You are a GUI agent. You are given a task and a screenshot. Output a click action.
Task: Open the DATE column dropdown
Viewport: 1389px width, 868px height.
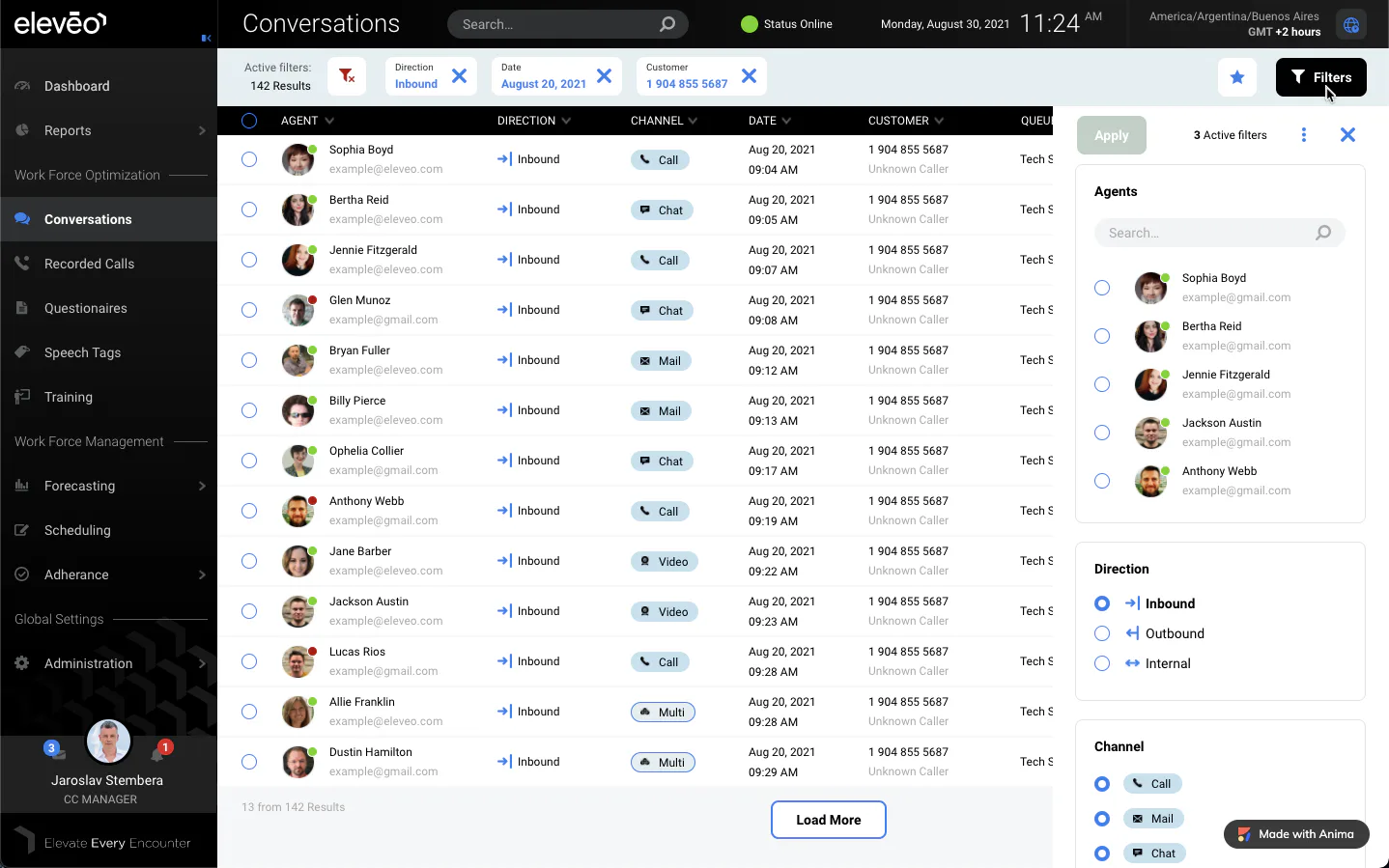tap(786, 121)
